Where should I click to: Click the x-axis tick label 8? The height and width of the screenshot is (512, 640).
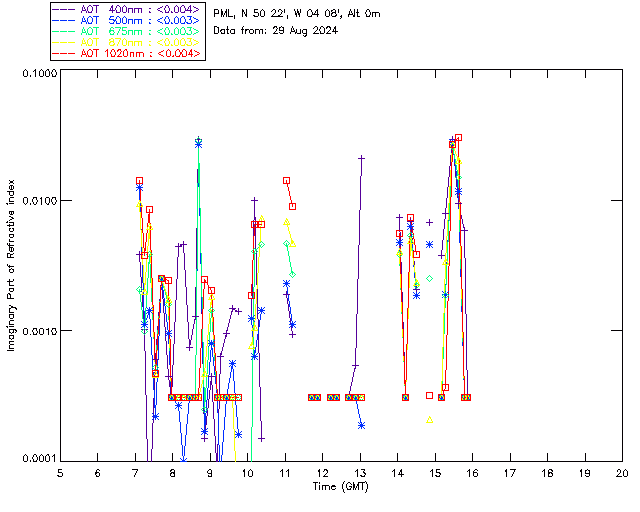click(173, 473)
